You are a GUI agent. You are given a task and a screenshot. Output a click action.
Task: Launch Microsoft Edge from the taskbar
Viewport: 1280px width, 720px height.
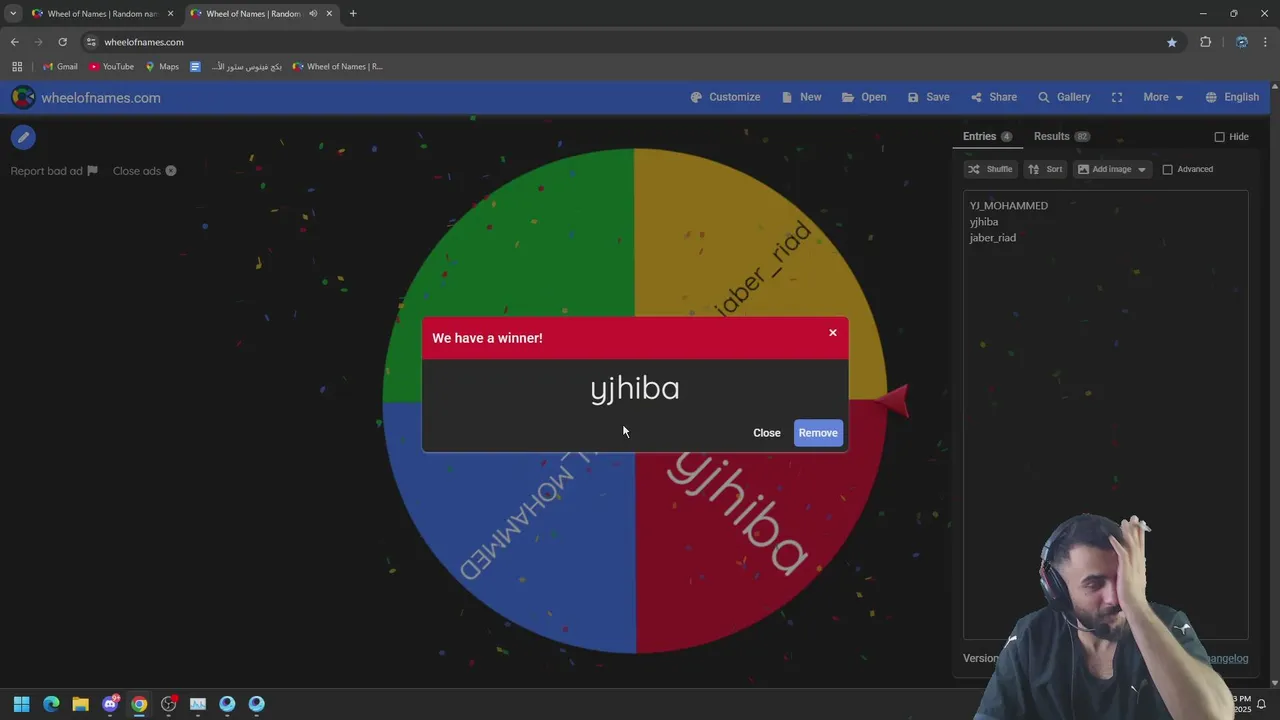click(51, 704)
